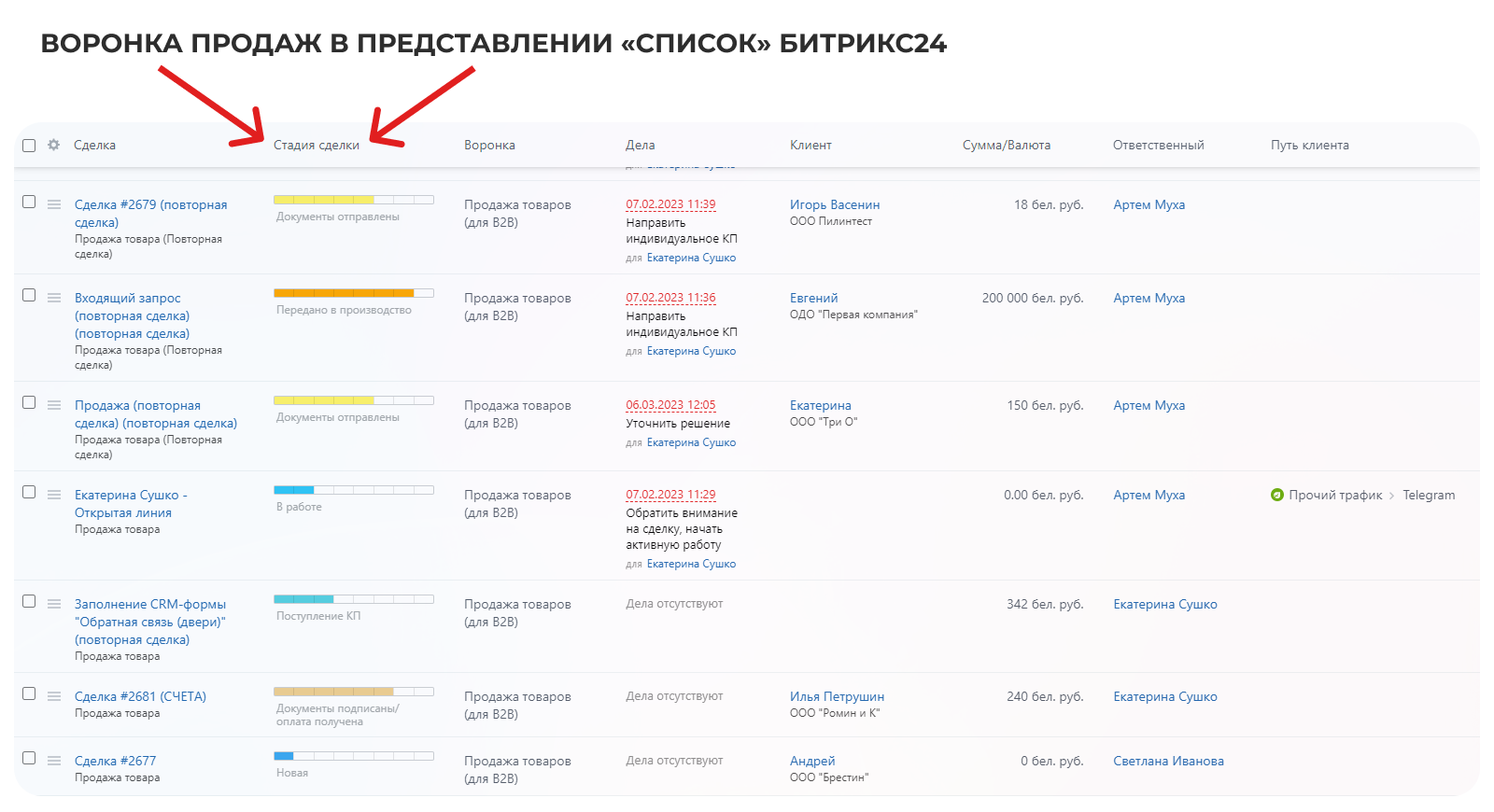This screenshot has height=812, width=1494.
Task: Open responsible Артем Муха on Сделка #2679 row
Action: (1149, 204)
